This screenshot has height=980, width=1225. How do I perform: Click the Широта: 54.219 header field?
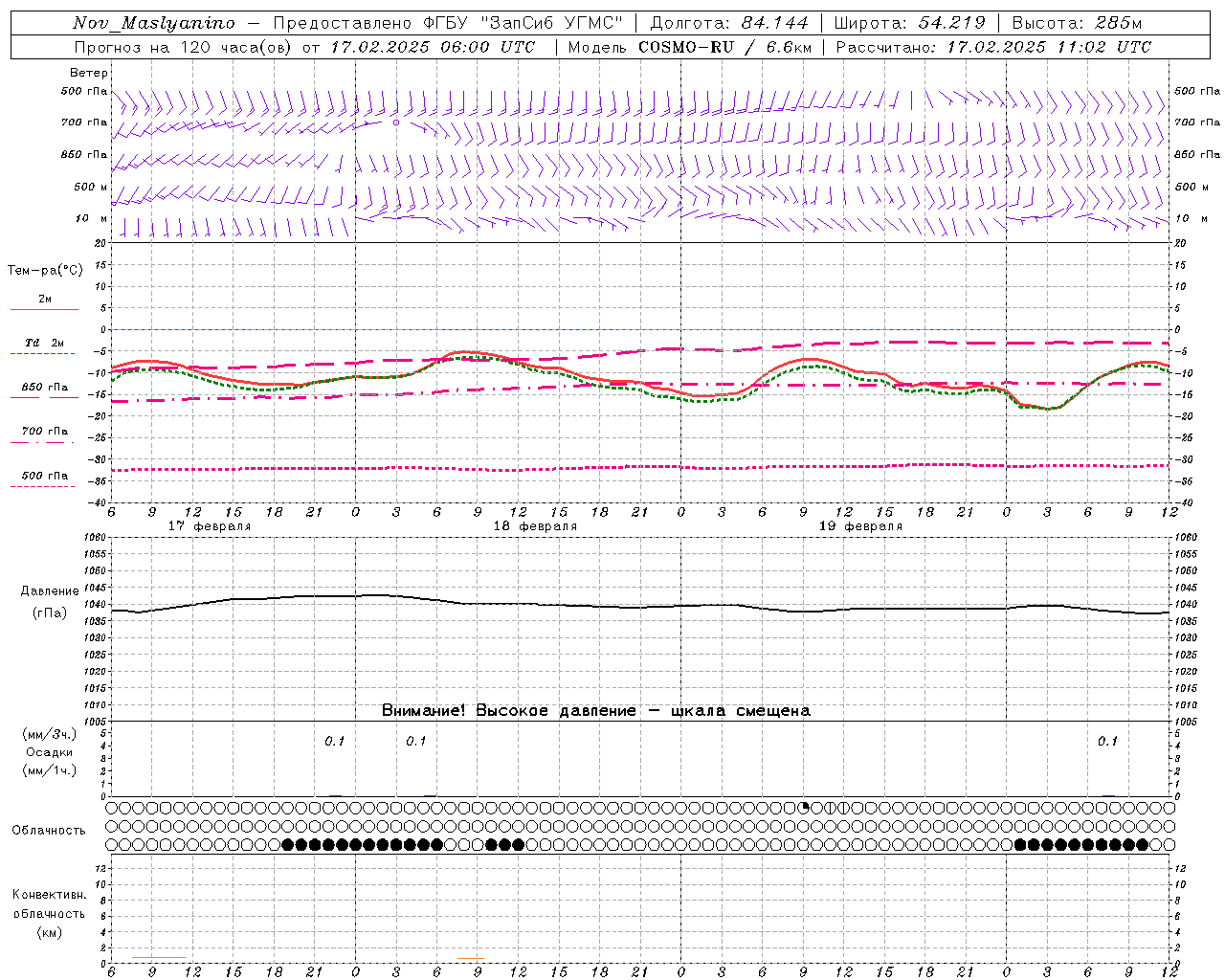(x=909, y=23)
